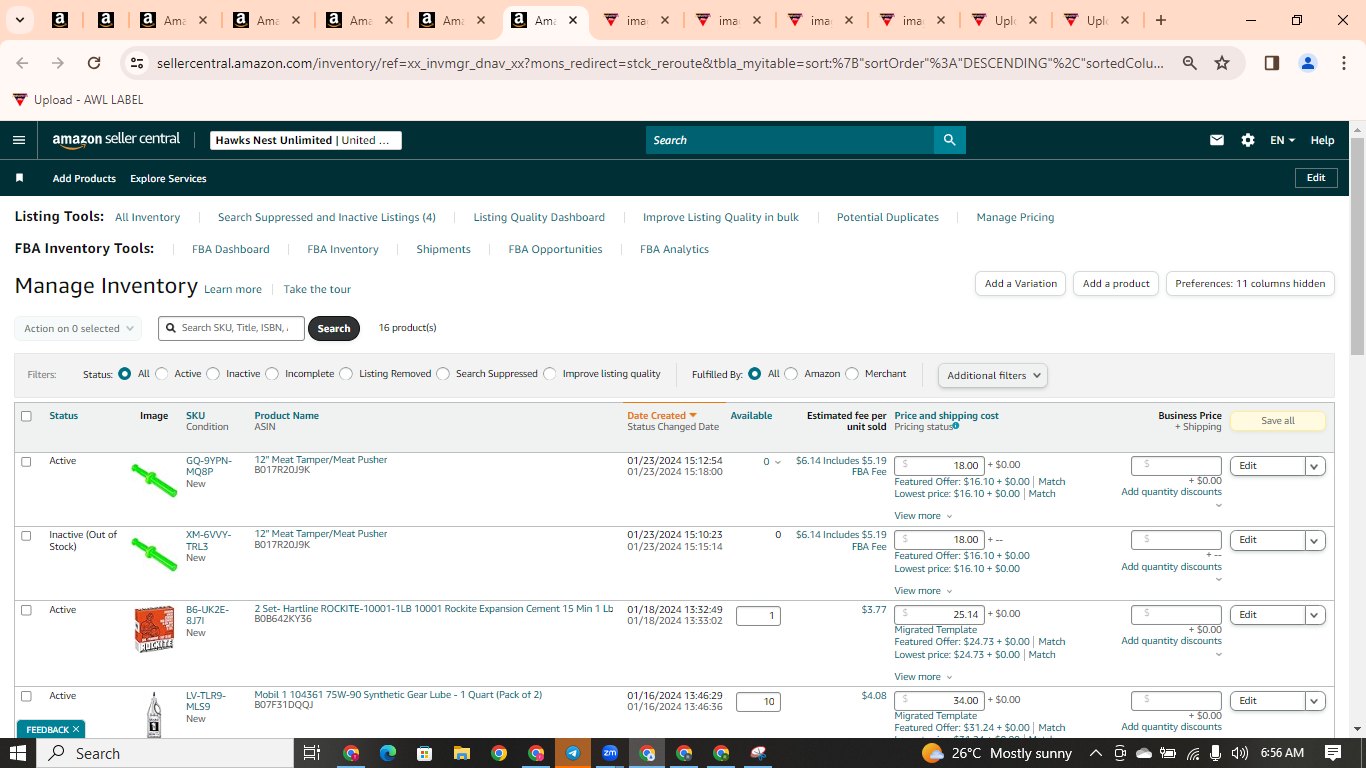Viewport: 1366px width, 768px height.
Task: Go to FBA Shipments
Action: [x=443, y=249]
